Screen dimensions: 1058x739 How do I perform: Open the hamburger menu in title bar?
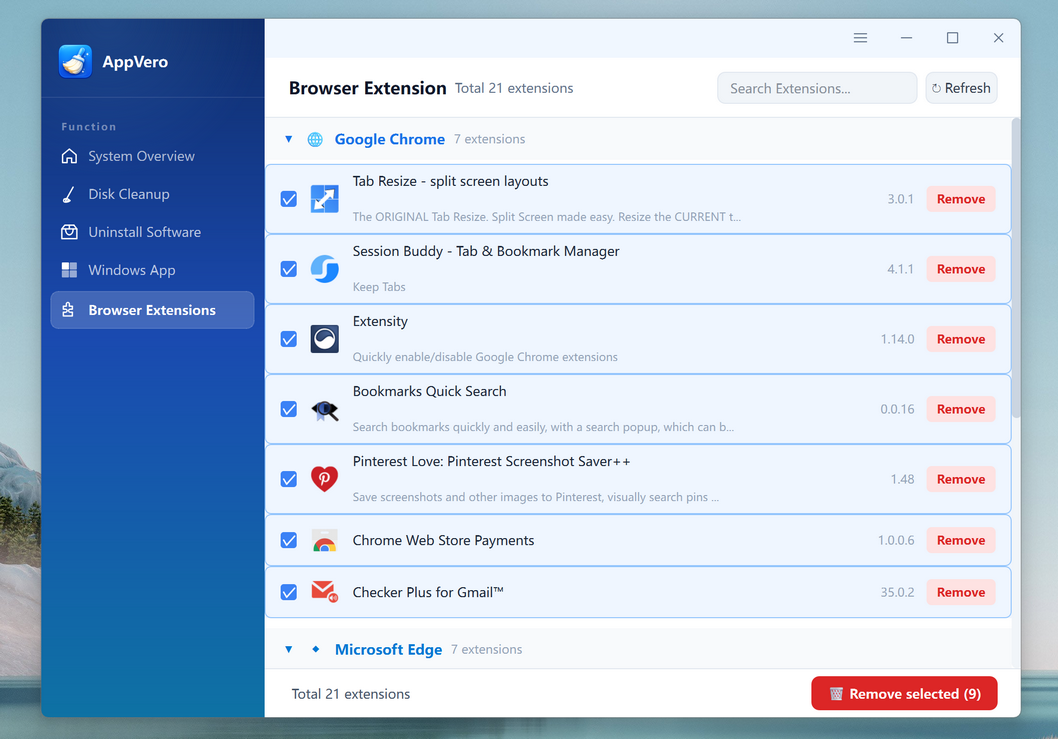pyautogui.click(x=860, y=38)
